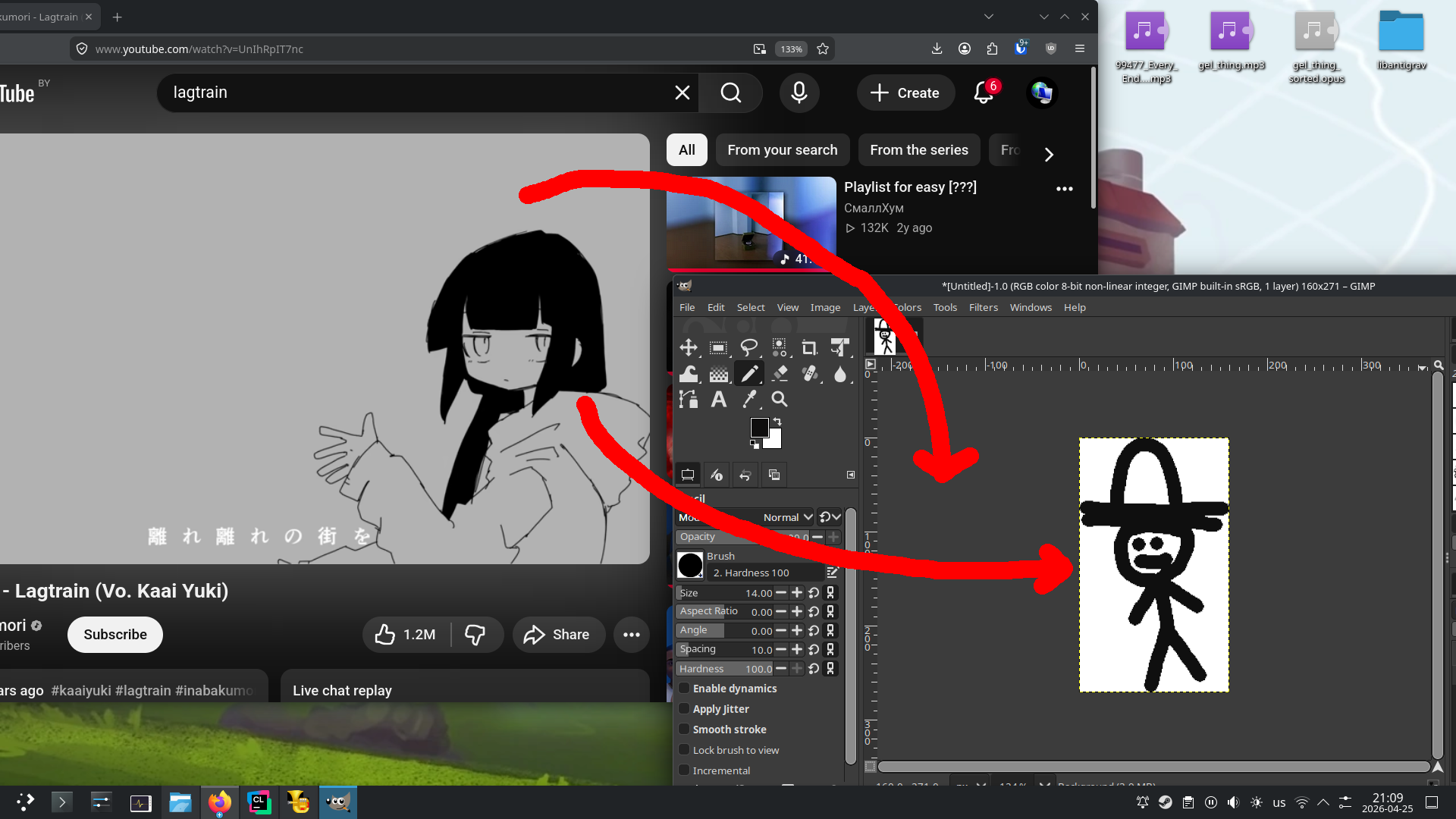
Task: Reset the Size value to brush default
Action: (814, 593)
